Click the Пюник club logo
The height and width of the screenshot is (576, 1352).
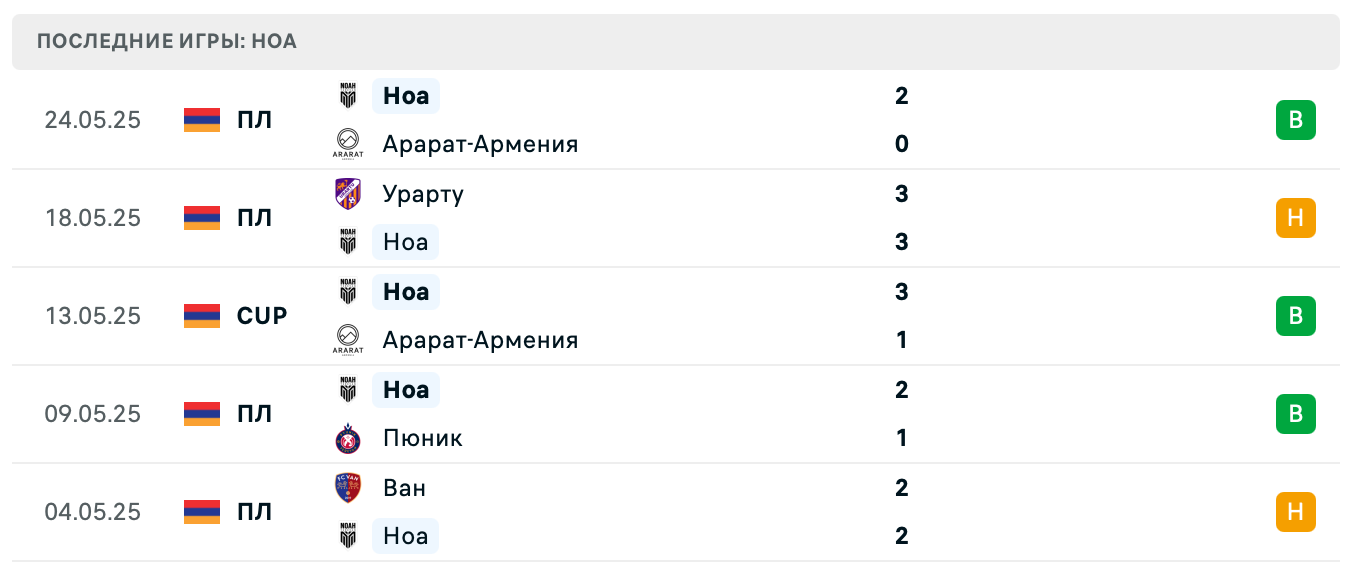point(347,438)
